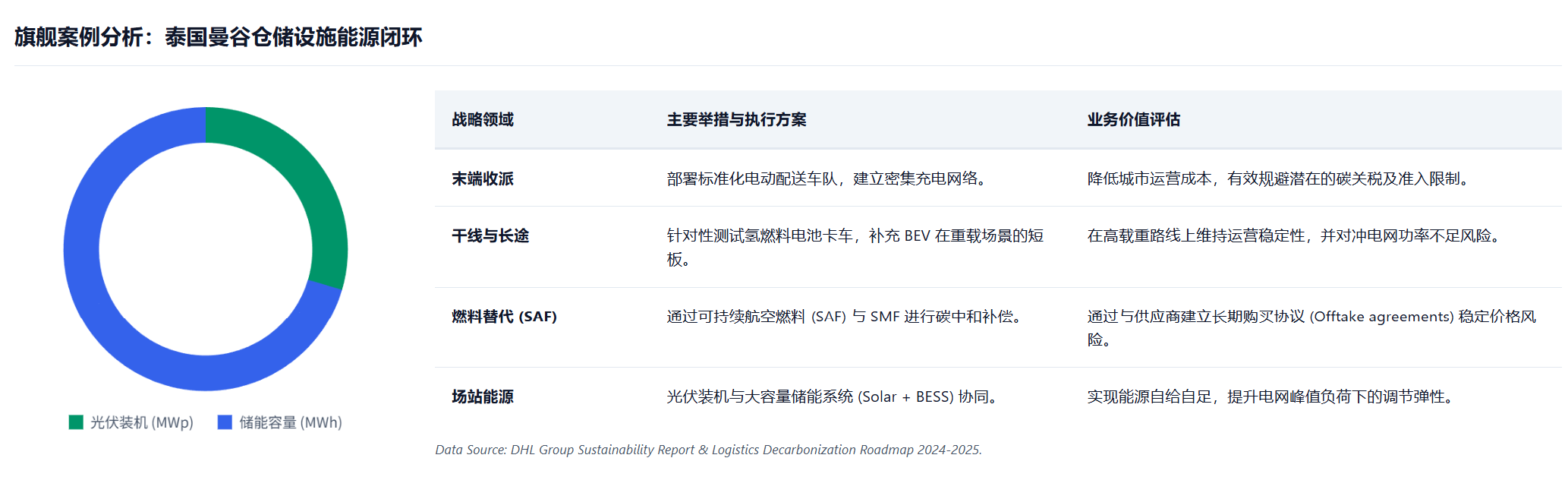Click the 干线与长途 row label

tap(490, 236)
